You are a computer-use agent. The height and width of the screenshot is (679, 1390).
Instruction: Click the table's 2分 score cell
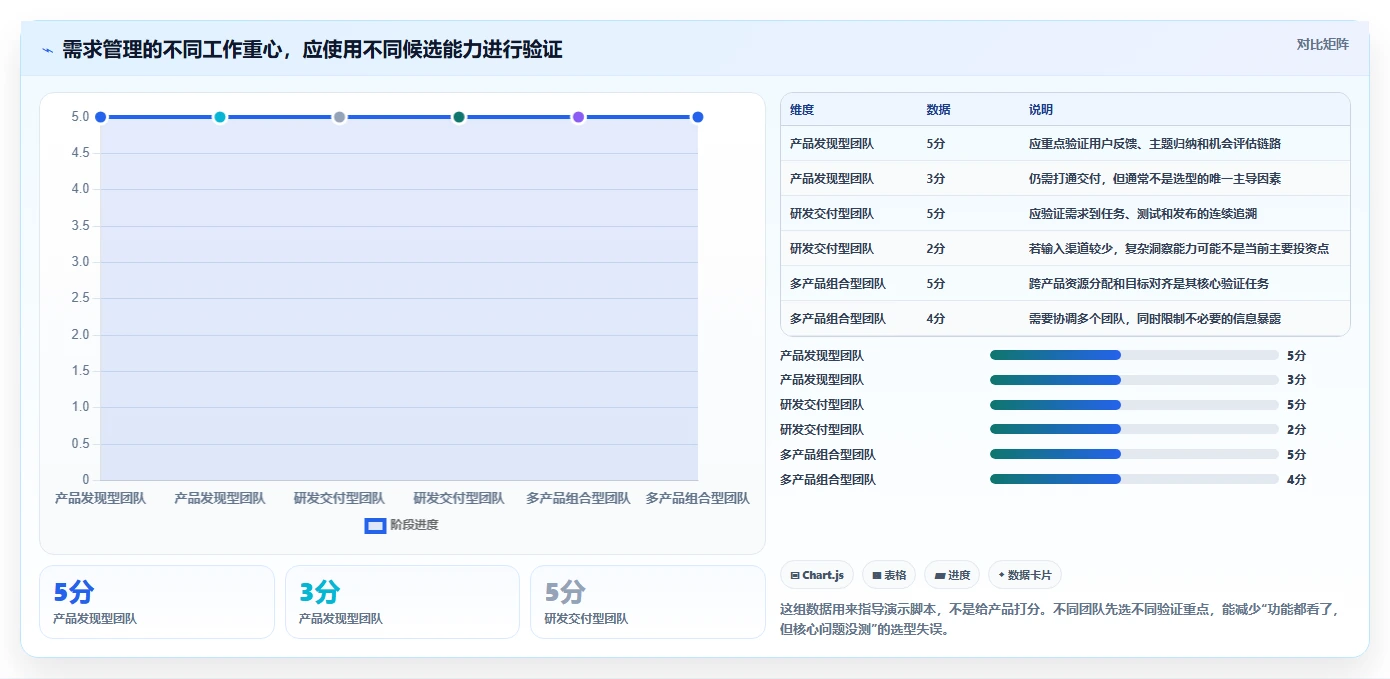point(936,249)
